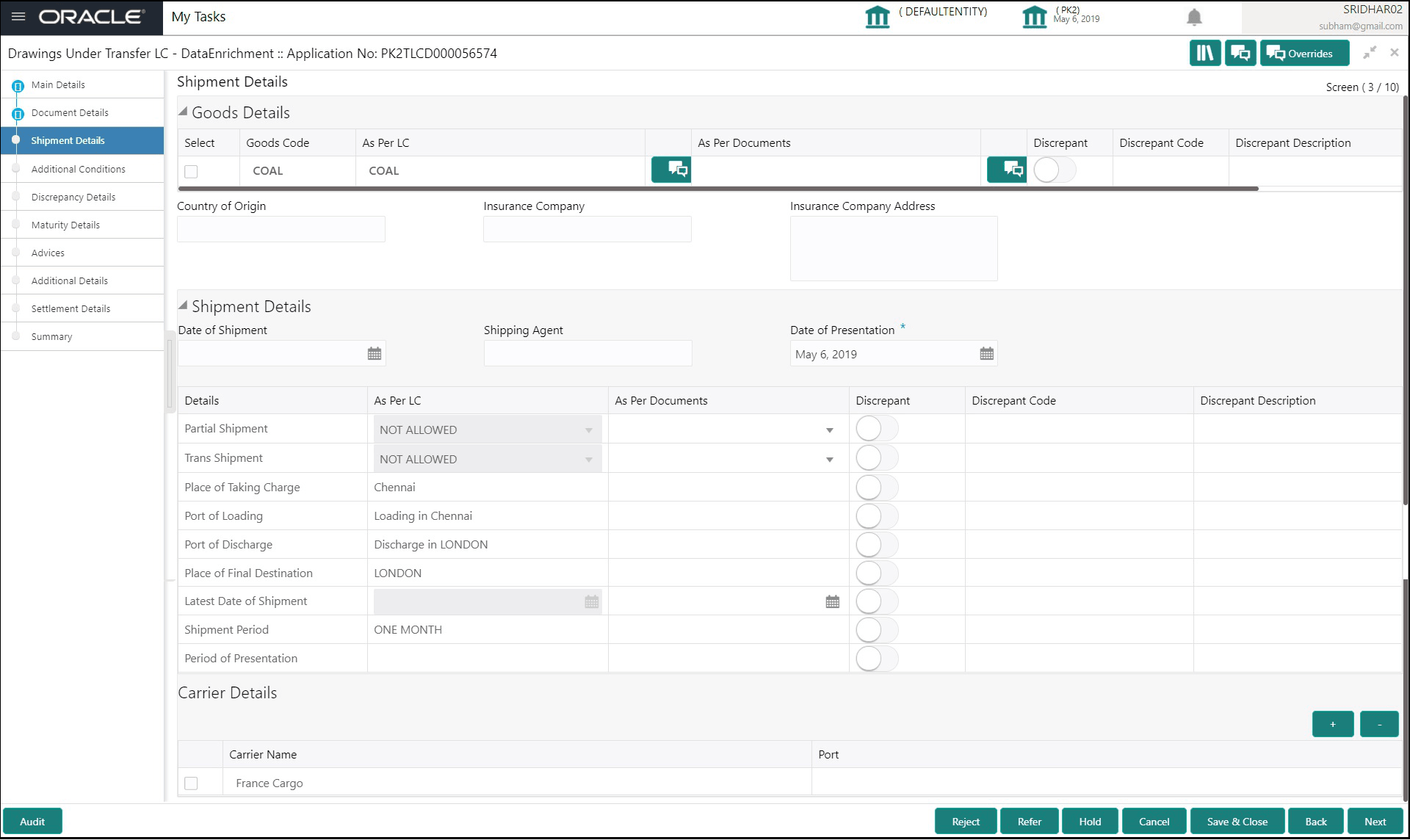
Task: Click the Shipping Agent input field
Action: tap(587, 353)
